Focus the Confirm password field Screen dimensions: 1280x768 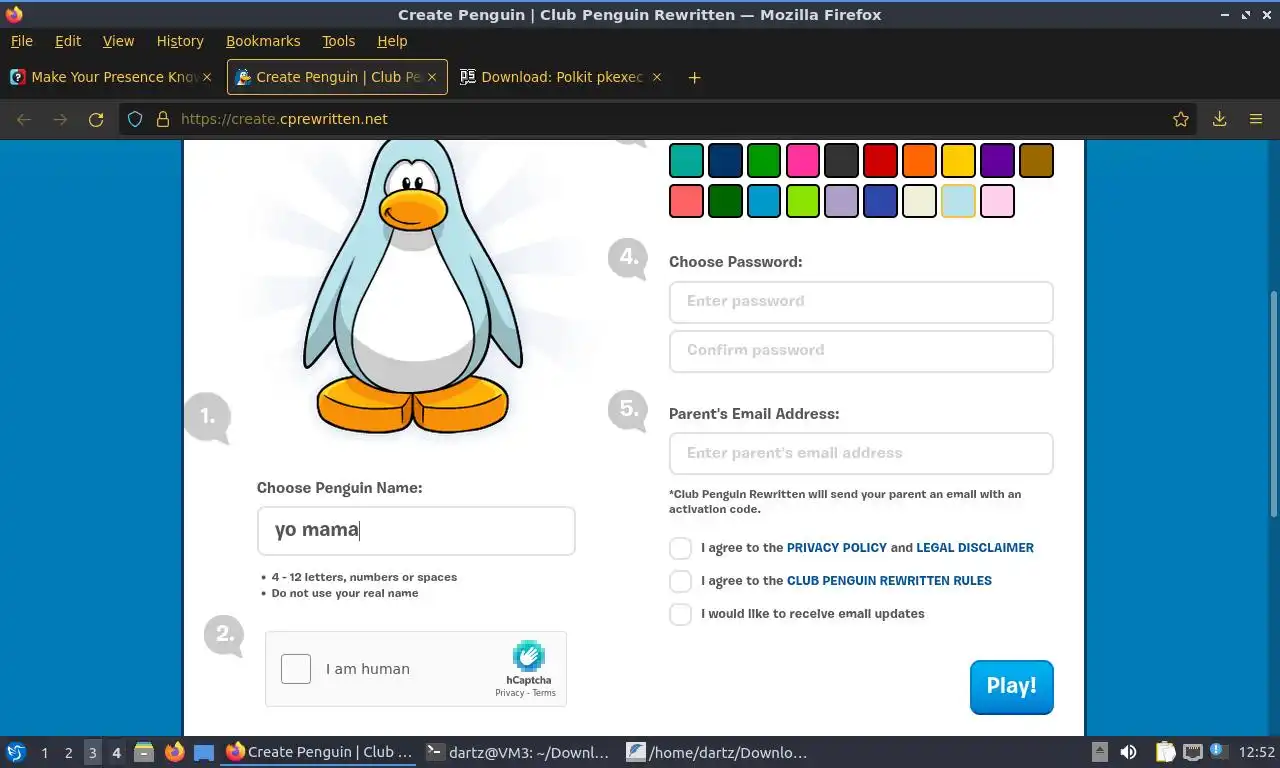(861, 351)
